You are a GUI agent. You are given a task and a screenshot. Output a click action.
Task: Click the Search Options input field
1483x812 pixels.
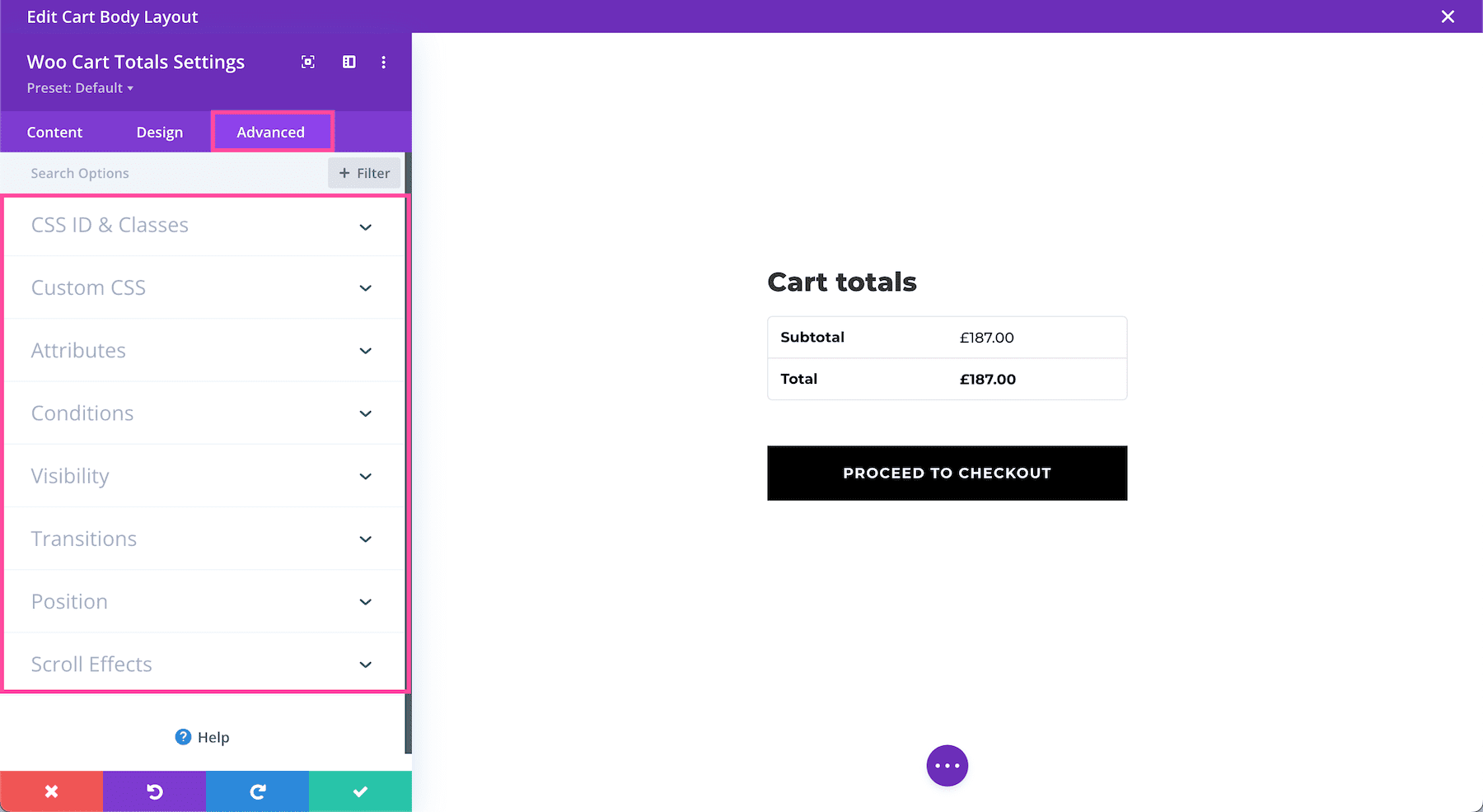pos(148,173)
